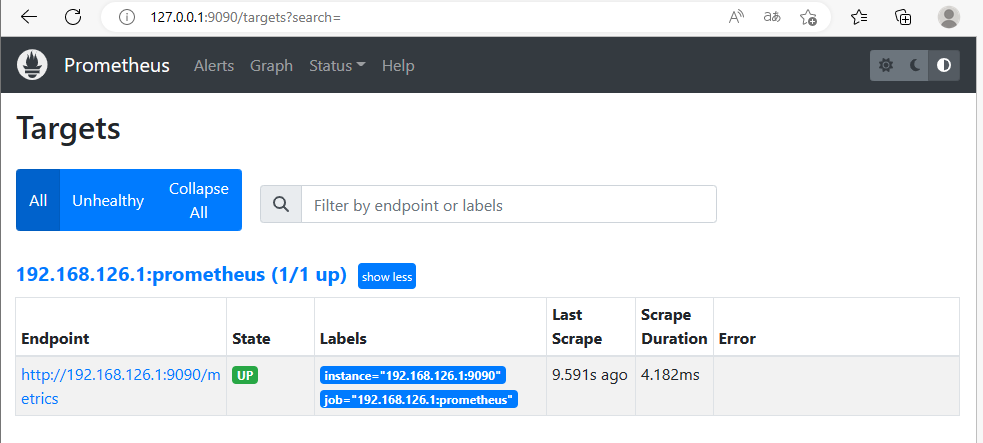Click the Targets page heading
Viewport: 983px width, 443px height.
click(x=68, y=128)
